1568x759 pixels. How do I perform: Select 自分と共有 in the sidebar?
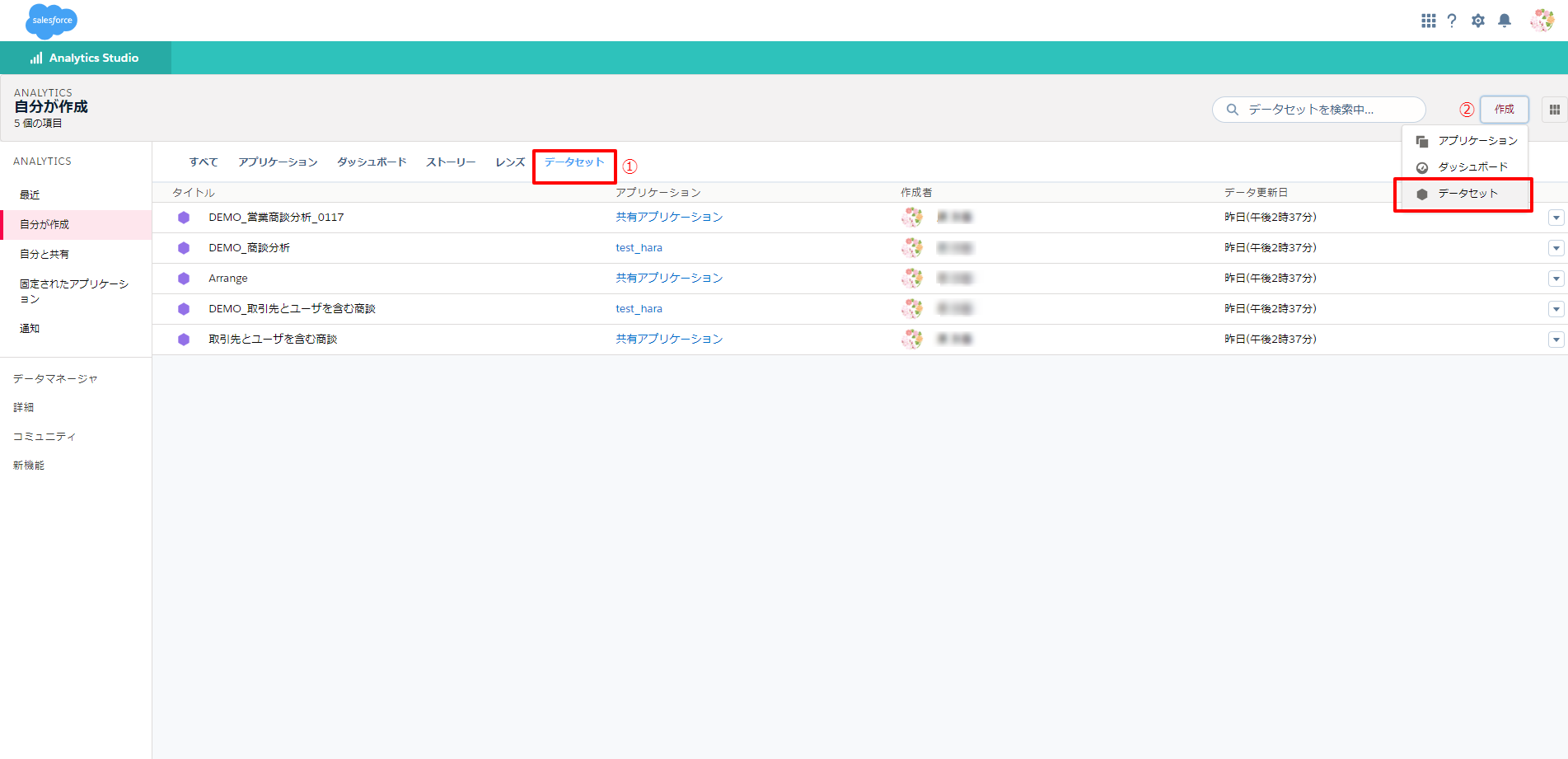click(44, 255)
